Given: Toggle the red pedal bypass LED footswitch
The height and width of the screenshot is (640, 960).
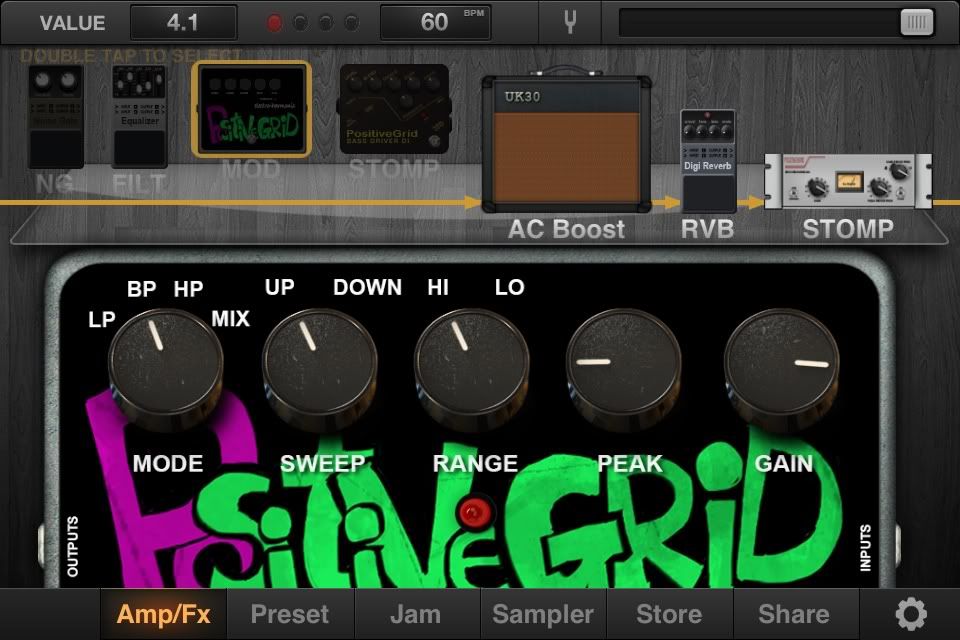Looking at the screenshot, I should 473,512.
